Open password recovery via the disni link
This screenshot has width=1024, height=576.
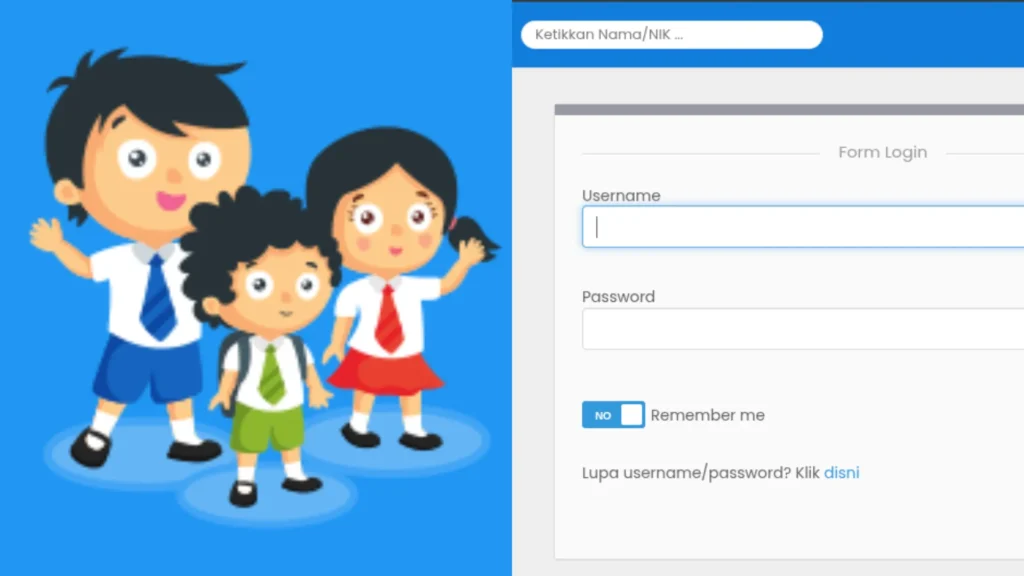841,472
